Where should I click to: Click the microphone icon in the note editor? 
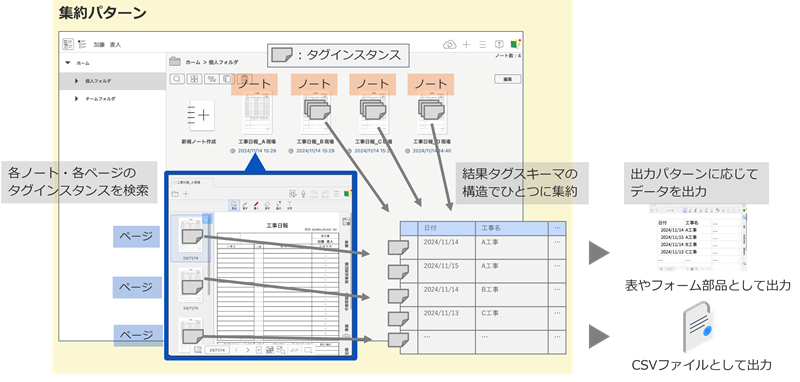tap(303, 193)
